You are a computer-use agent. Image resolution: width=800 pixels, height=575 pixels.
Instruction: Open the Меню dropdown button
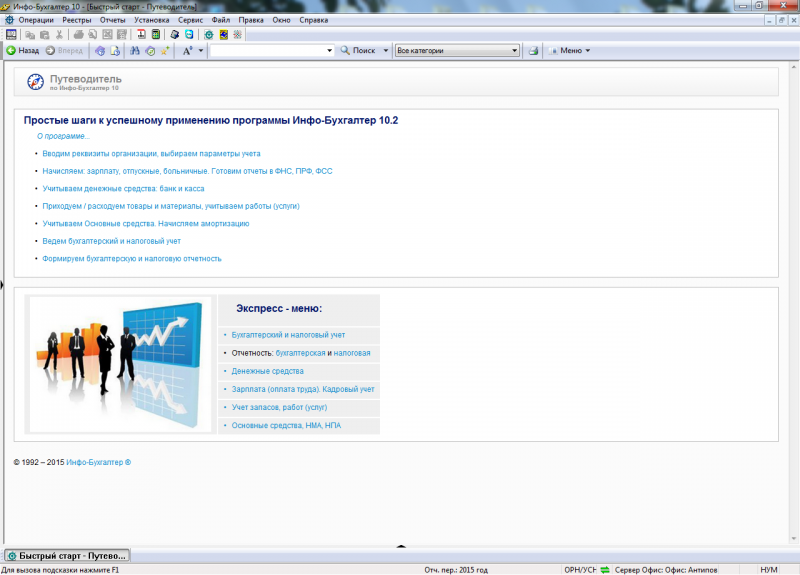(569, 51)
